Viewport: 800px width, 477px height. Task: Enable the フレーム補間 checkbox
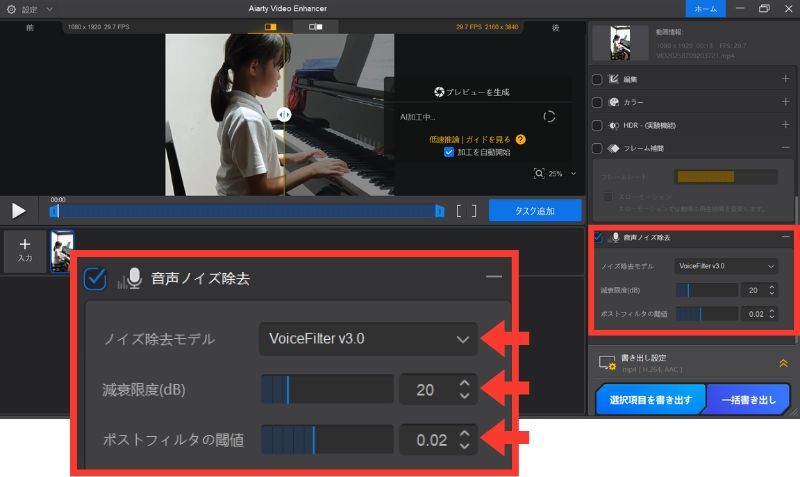point(597,148)
